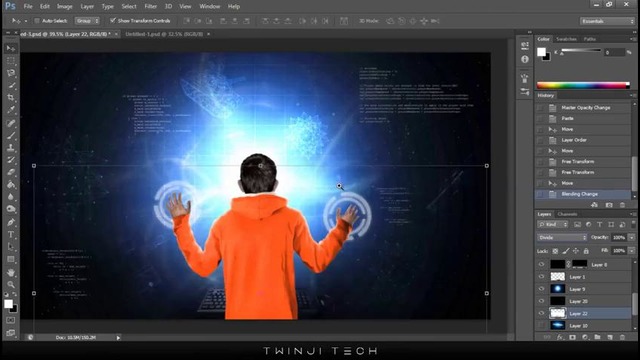Screen dimensions: 640x360
Task: Create a new group folder icon
Action: click(597, 337)
